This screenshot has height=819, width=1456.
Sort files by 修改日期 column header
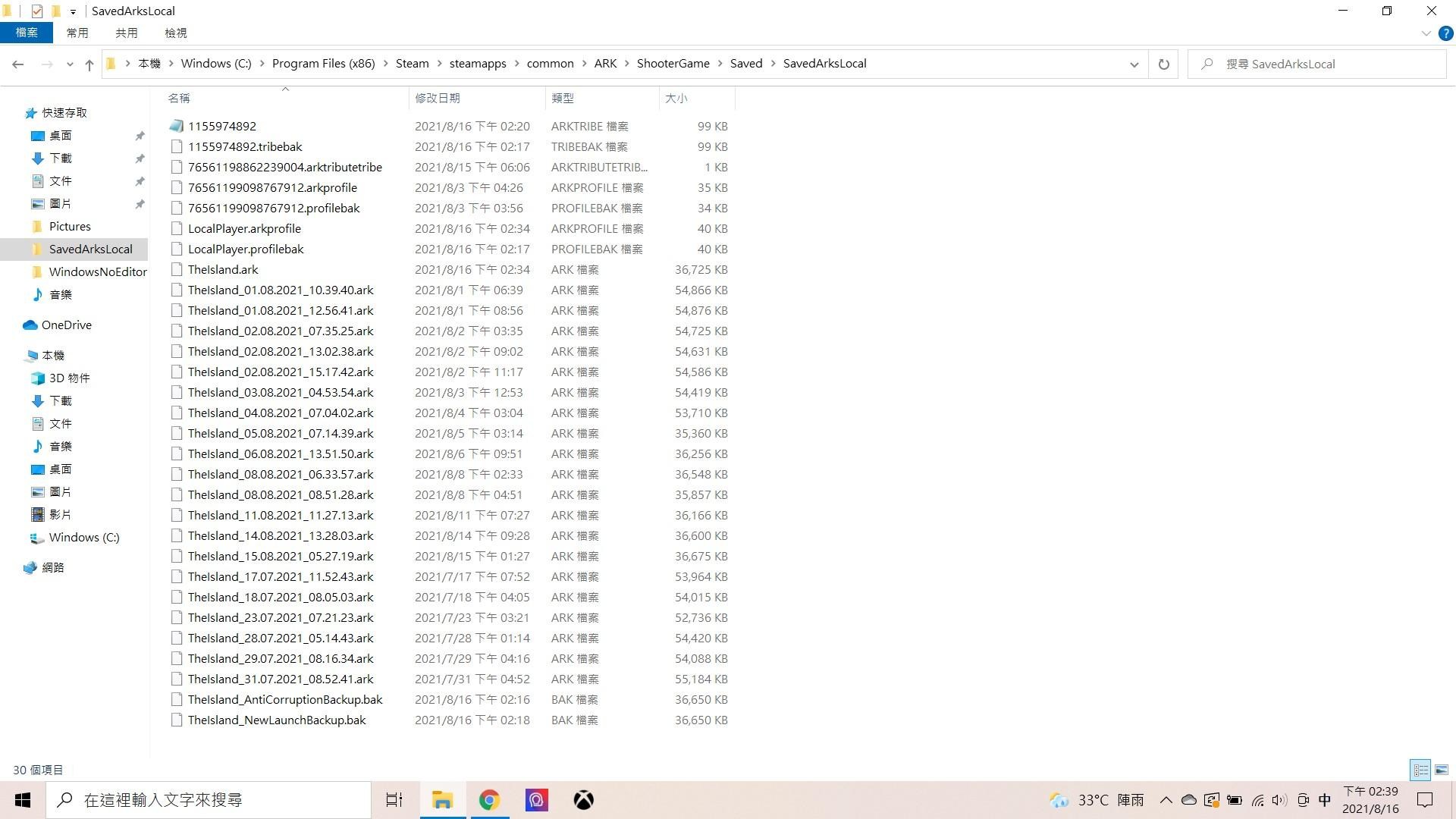pos(438,98)
